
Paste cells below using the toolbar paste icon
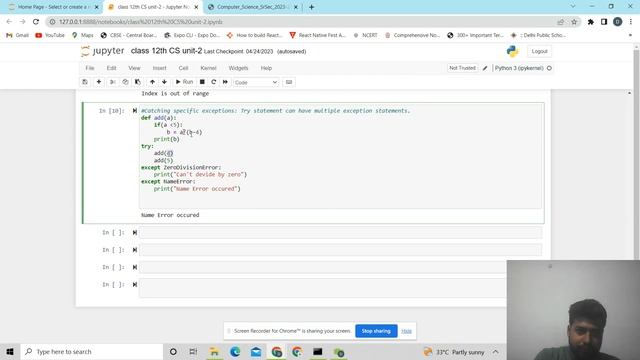pos(138,82)
